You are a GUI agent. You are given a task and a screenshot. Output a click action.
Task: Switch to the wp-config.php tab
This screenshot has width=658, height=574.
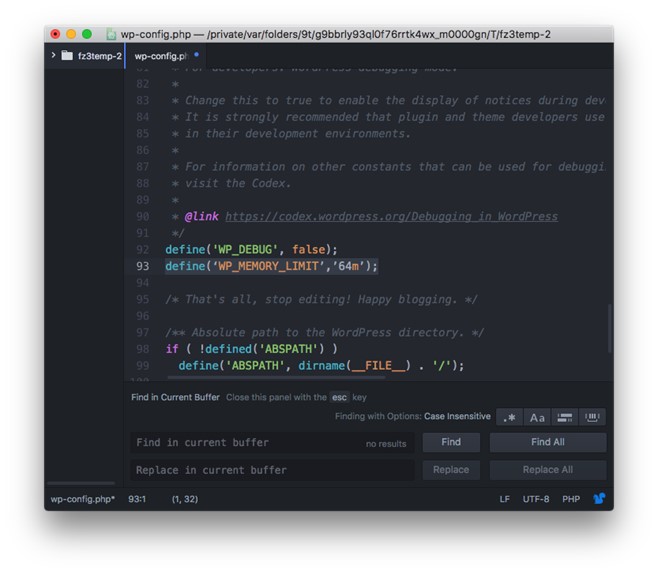coord(160,56)
